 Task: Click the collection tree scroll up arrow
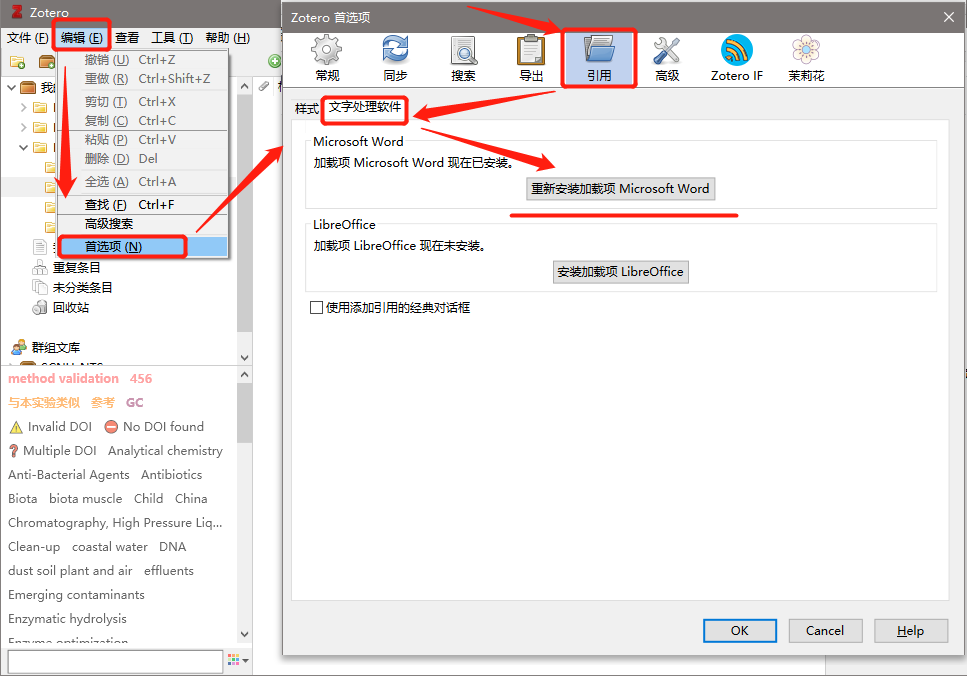[x=244, y=86]
